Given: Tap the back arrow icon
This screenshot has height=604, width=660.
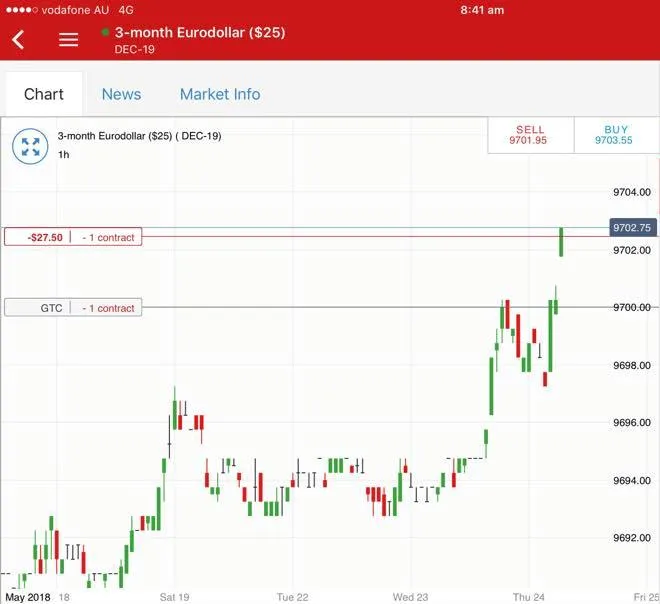Looking at the screenshot, I should [18, 40].
